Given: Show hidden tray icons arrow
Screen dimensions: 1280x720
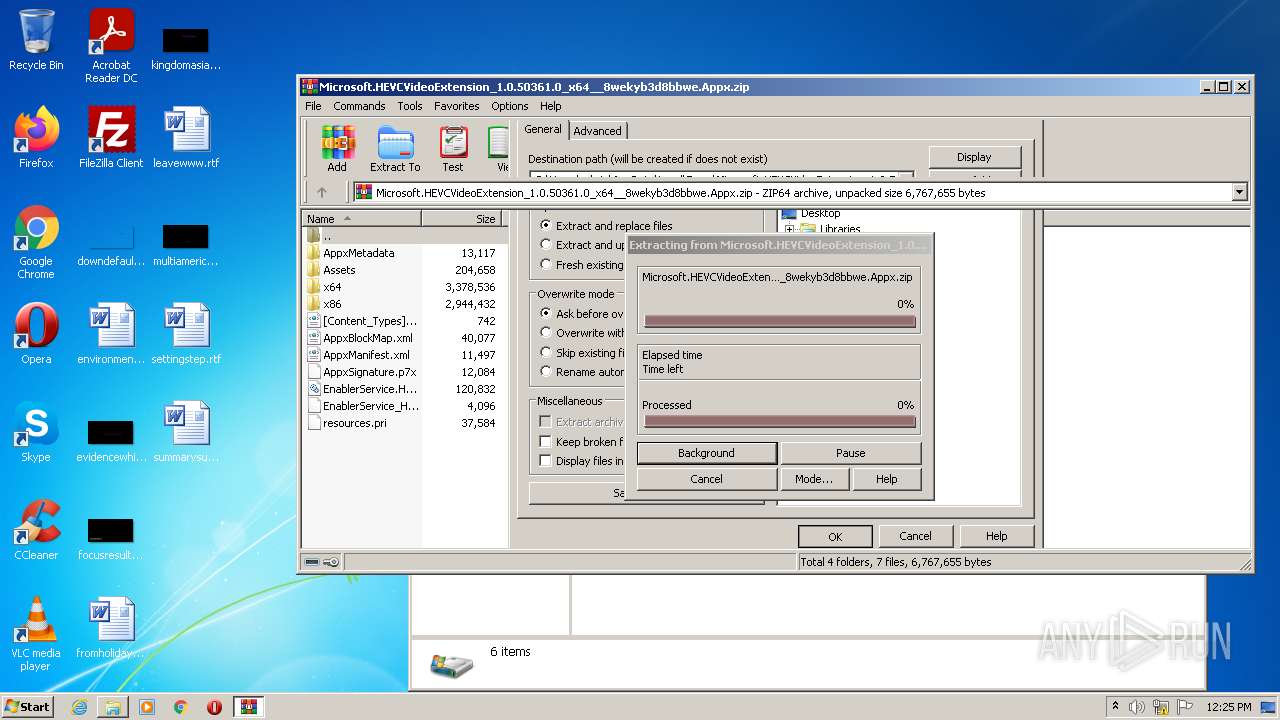Looking at the screenshot, I should pos(1116,706).
